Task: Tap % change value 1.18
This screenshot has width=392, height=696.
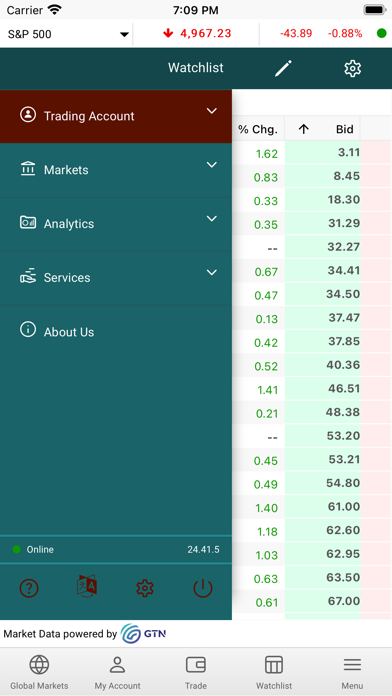Action: click(x=267, y=532)
